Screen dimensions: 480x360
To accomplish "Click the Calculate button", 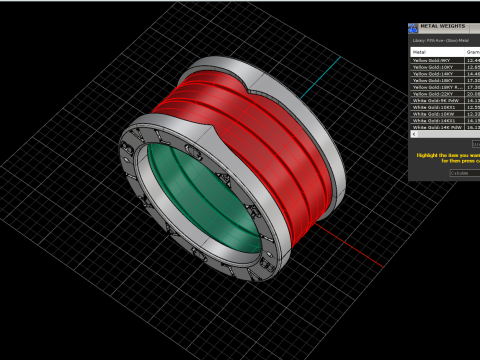I will [465, 173].
